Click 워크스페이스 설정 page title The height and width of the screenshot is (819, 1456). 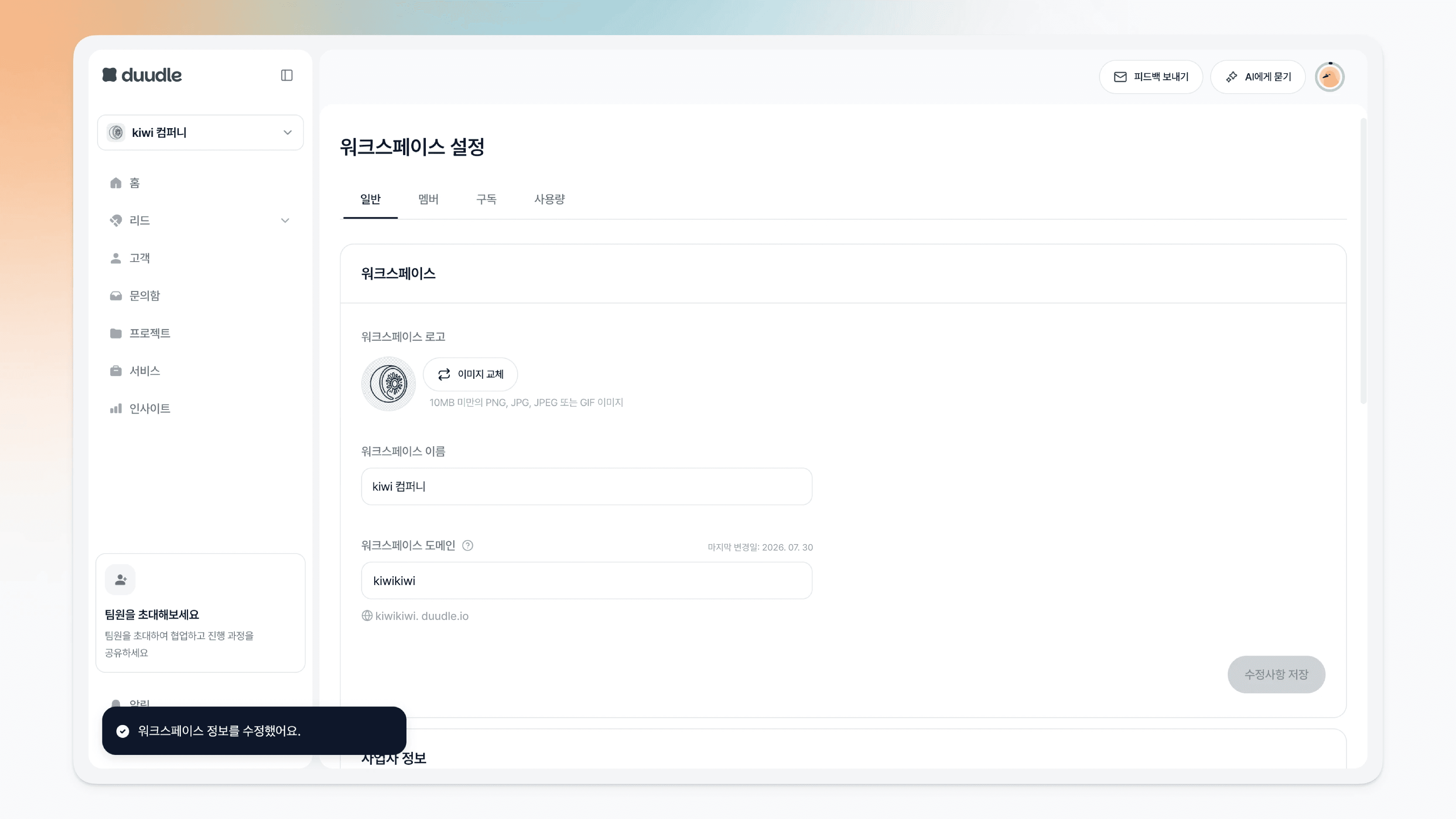[412, 147]
